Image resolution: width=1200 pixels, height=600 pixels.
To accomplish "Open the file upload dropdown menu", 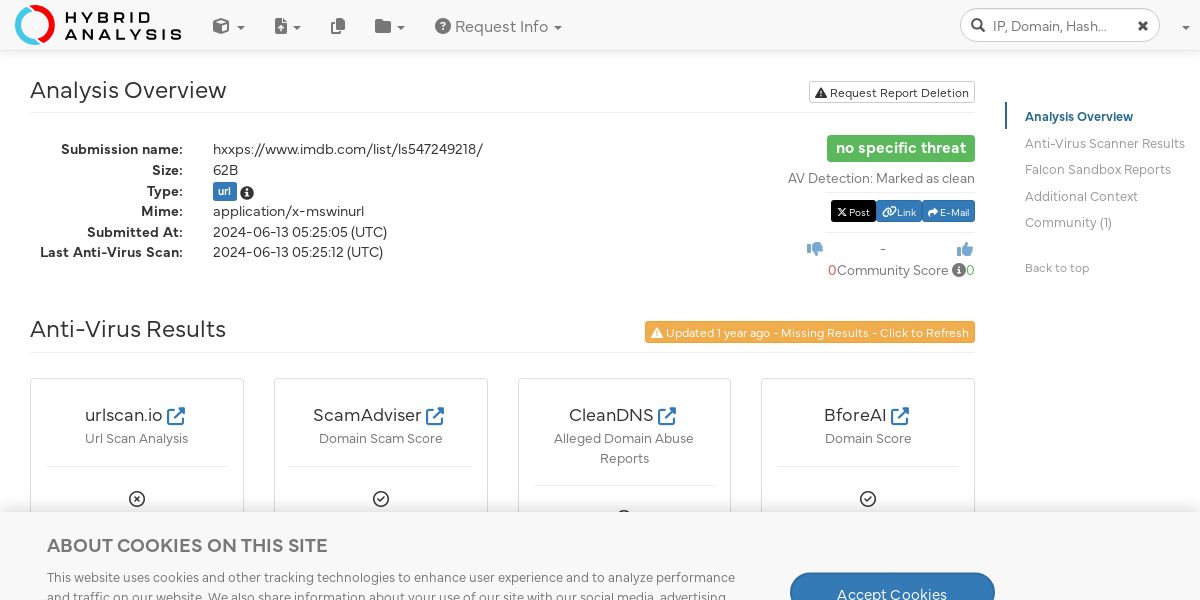I will pos(287,27).
